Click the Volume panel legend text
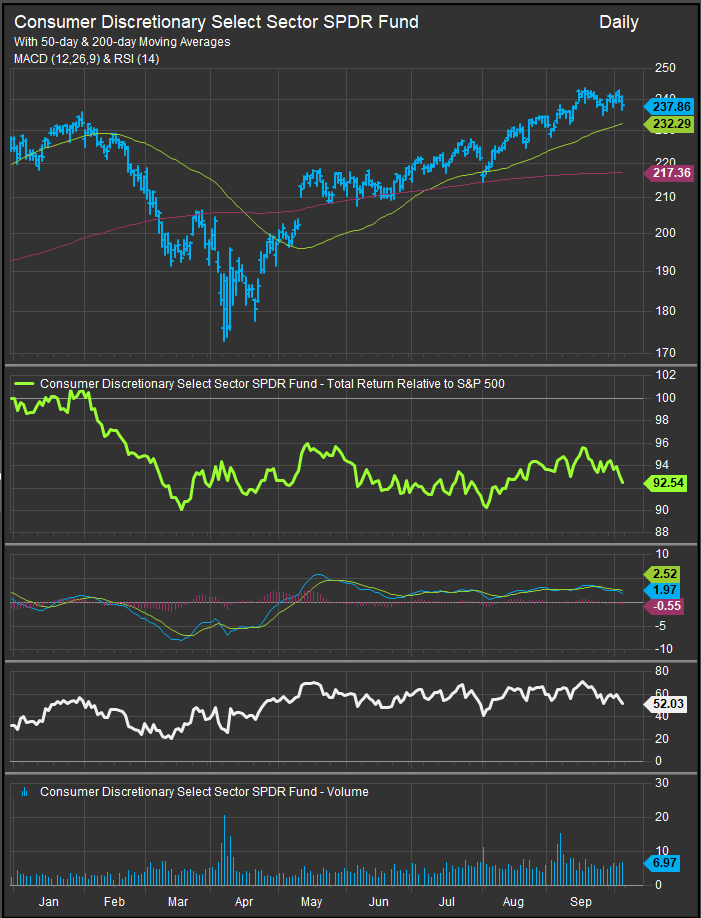Viewport: 701px width, 918px height. (204, 792)
